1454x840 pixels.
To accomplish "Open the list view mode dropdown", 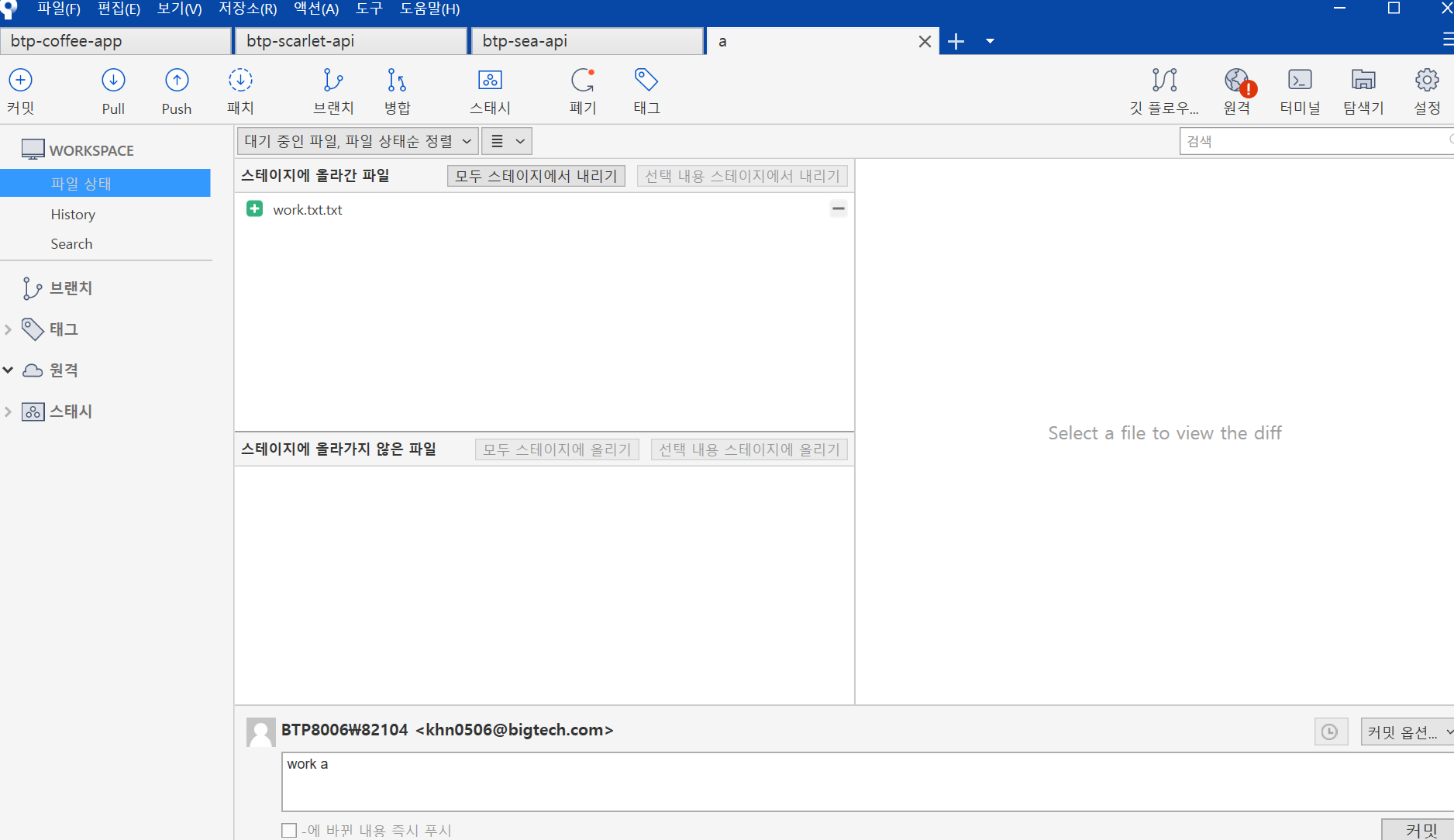I will click(x=507, y=141).
